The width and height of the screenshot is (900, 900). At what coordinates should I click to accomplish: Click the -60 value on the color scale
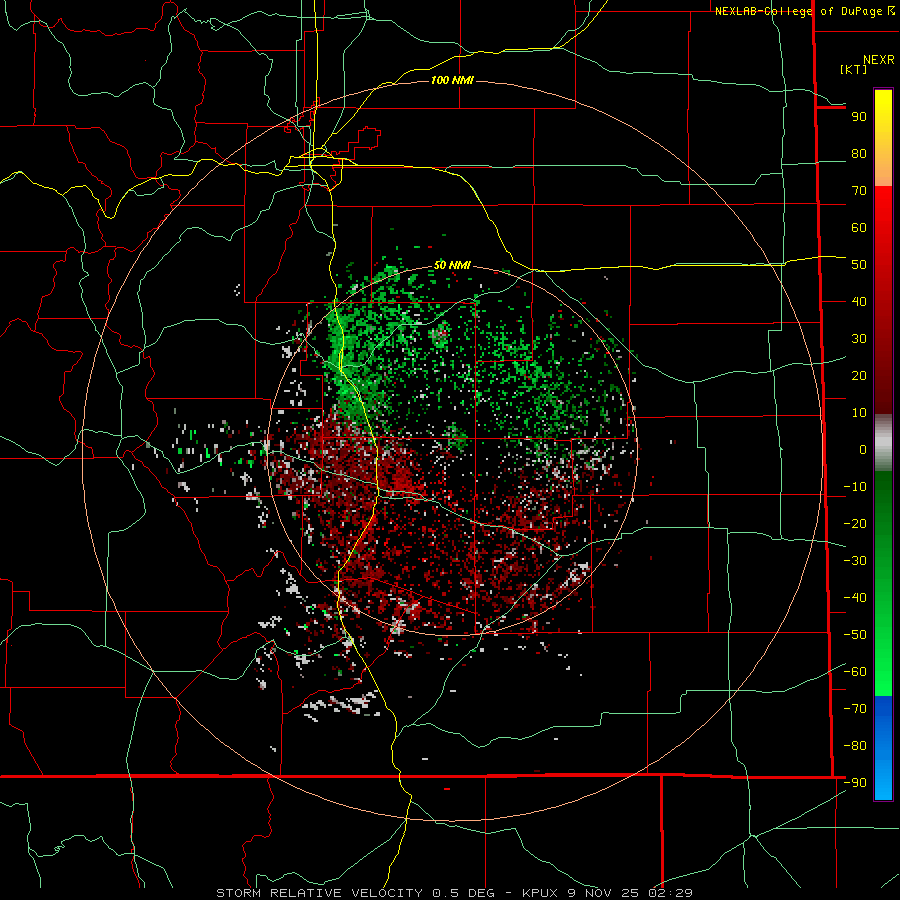[855, 672]
